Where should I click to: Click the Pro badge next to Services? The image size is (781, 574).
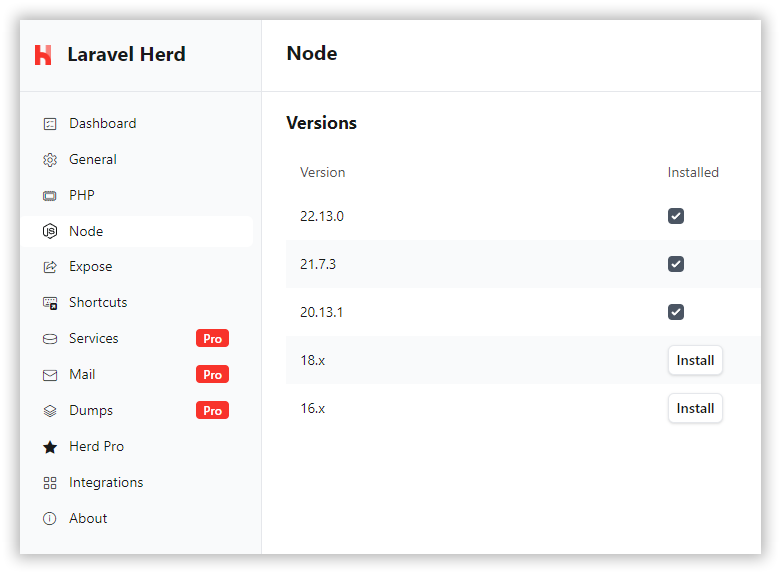click(x=212, y=338)
